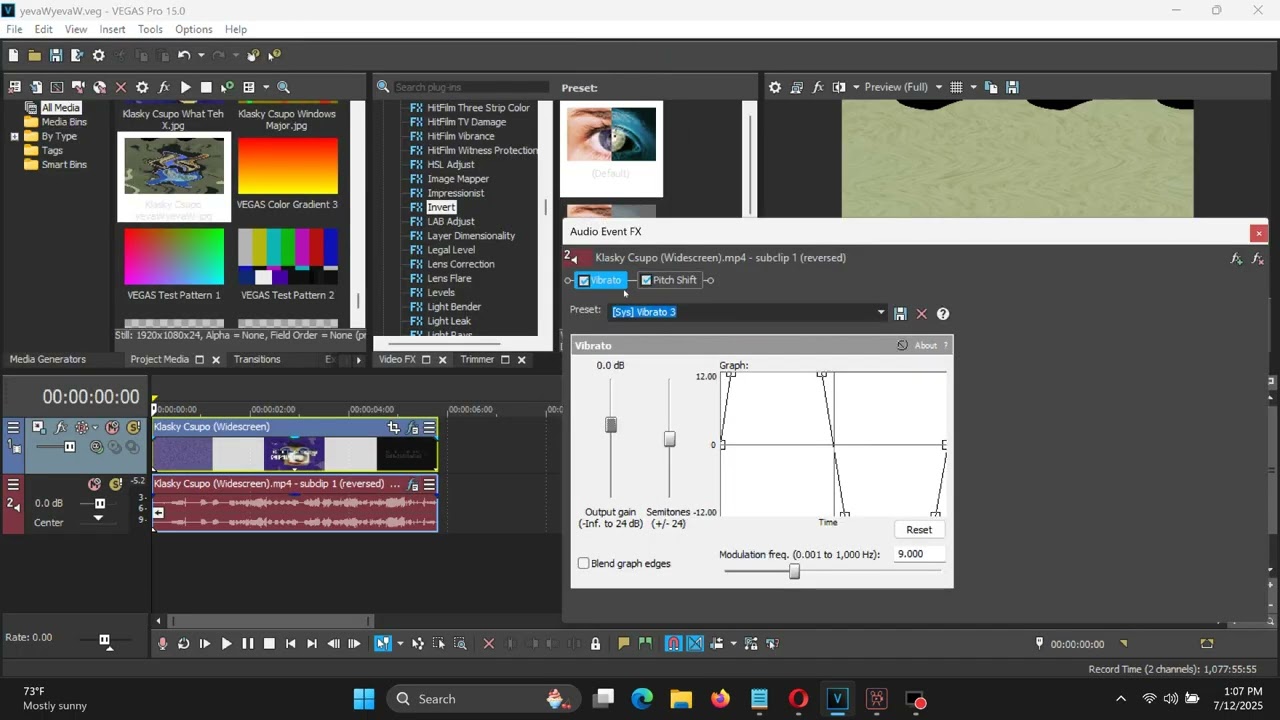Switch to the Media Generators tab
The height and width of the screenshot is (720, 1280).
[x=48, y=359]
